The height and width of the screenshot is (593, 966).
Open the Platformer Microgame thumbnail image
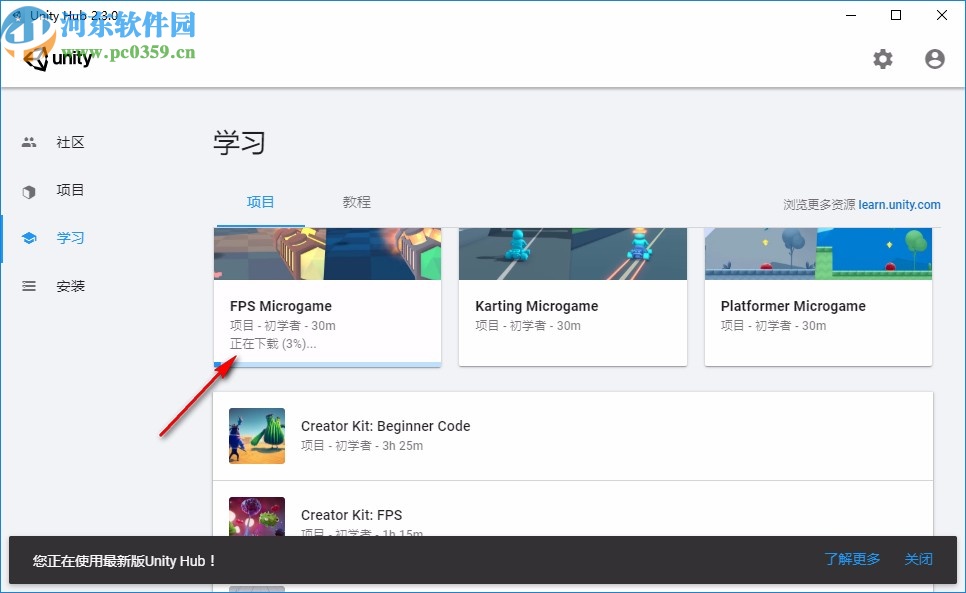click(818, 254)
